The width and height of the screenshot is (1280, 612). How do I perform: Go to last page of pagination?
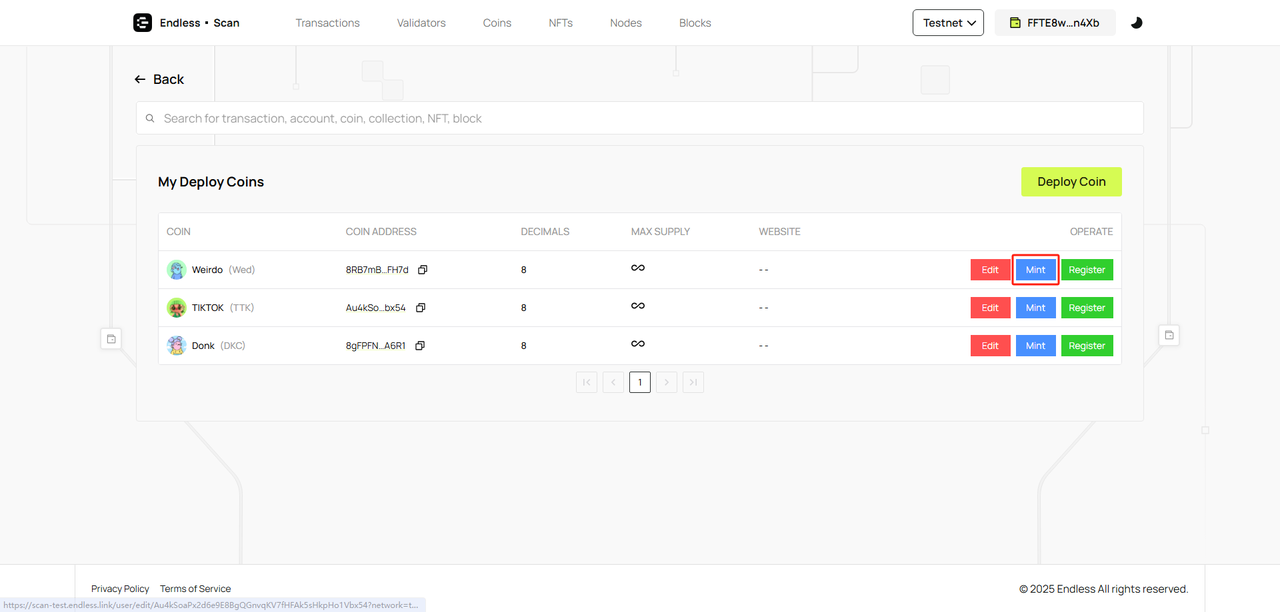tap(693, 382)
